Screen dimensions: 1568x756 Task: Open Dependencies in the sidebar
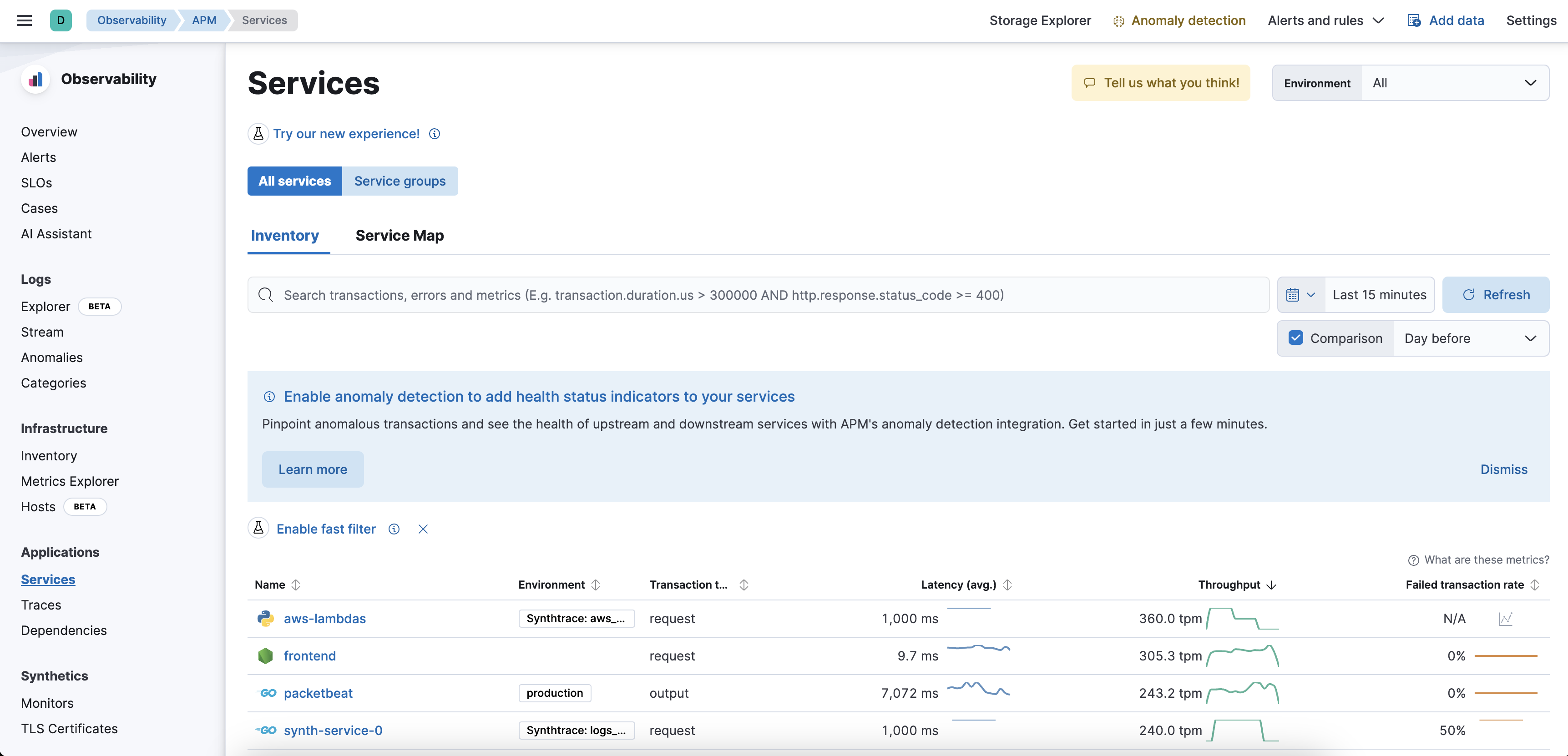click(63, 630)
